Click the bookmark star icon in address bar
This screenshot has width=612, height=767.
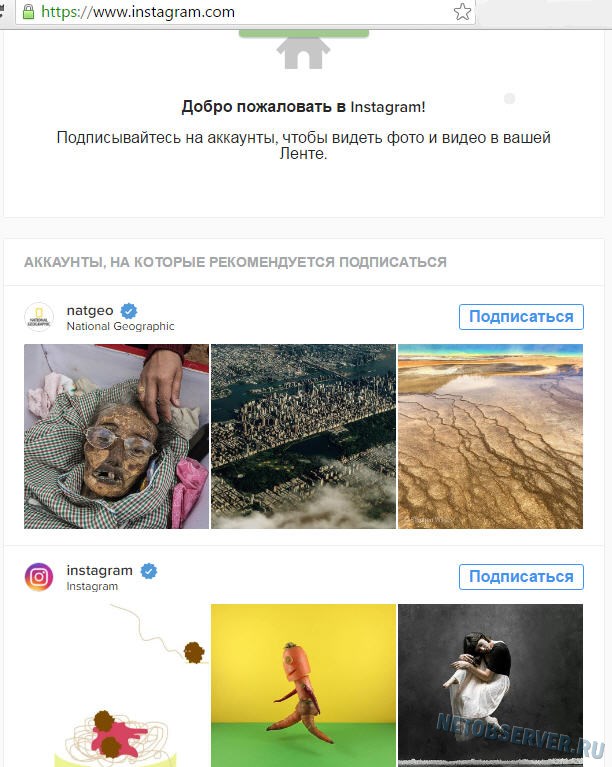[462, 12]
